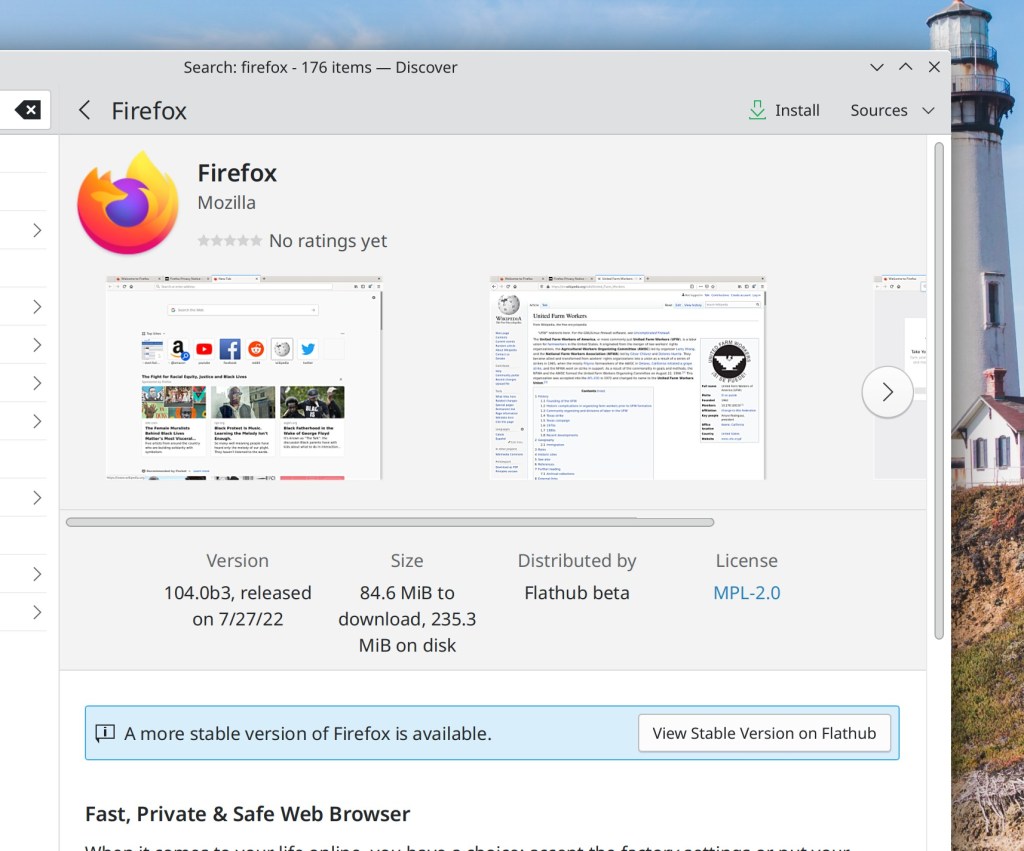Image resolution: width=1024 pixels, height=851 pixels.
Task: Minimize the Discover window
Action: click(x=877, y=67)
